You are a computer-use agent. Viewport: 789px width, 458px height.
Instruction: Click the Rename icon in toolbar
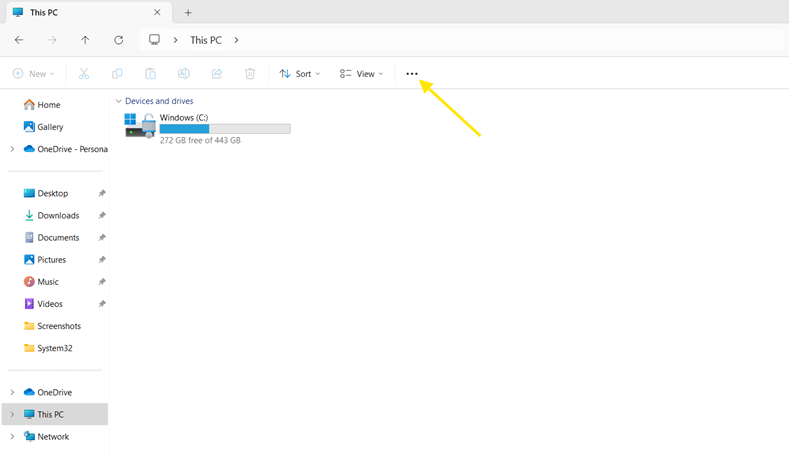coord(184,74)
